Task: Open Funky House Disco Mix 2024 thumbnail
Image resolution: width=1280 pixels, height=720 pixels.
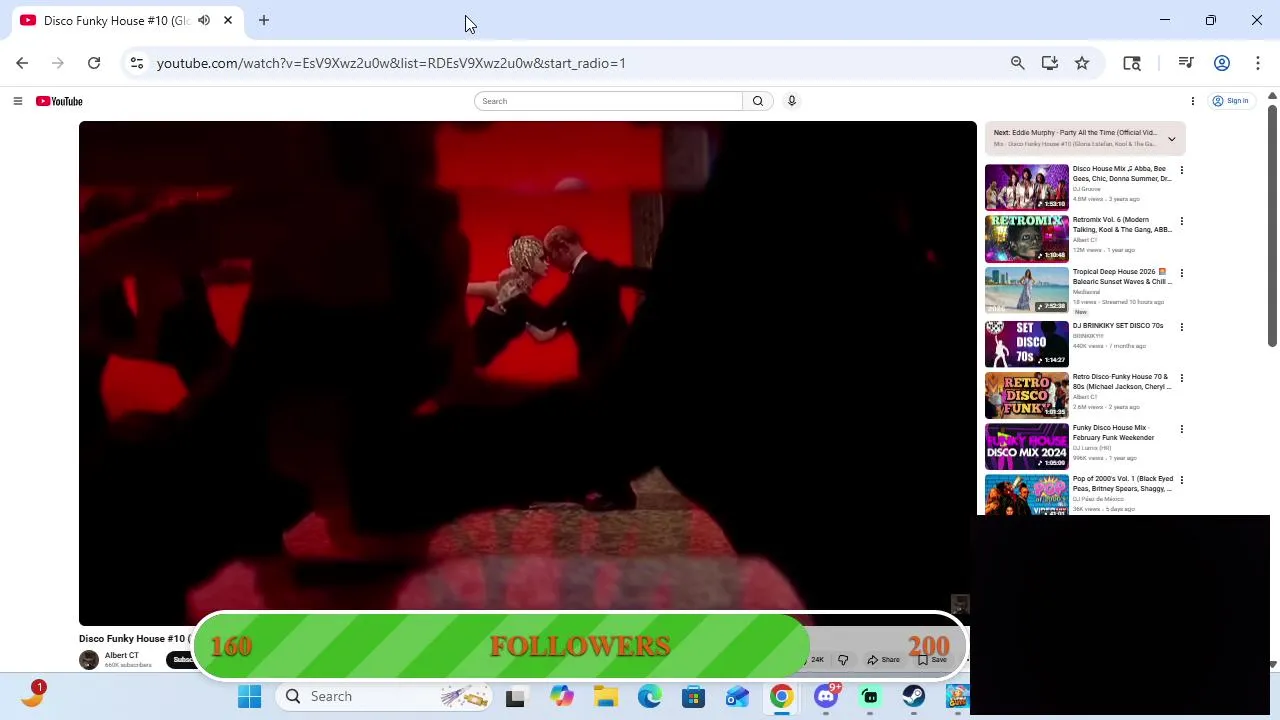Action: (x=1026, y=445)
